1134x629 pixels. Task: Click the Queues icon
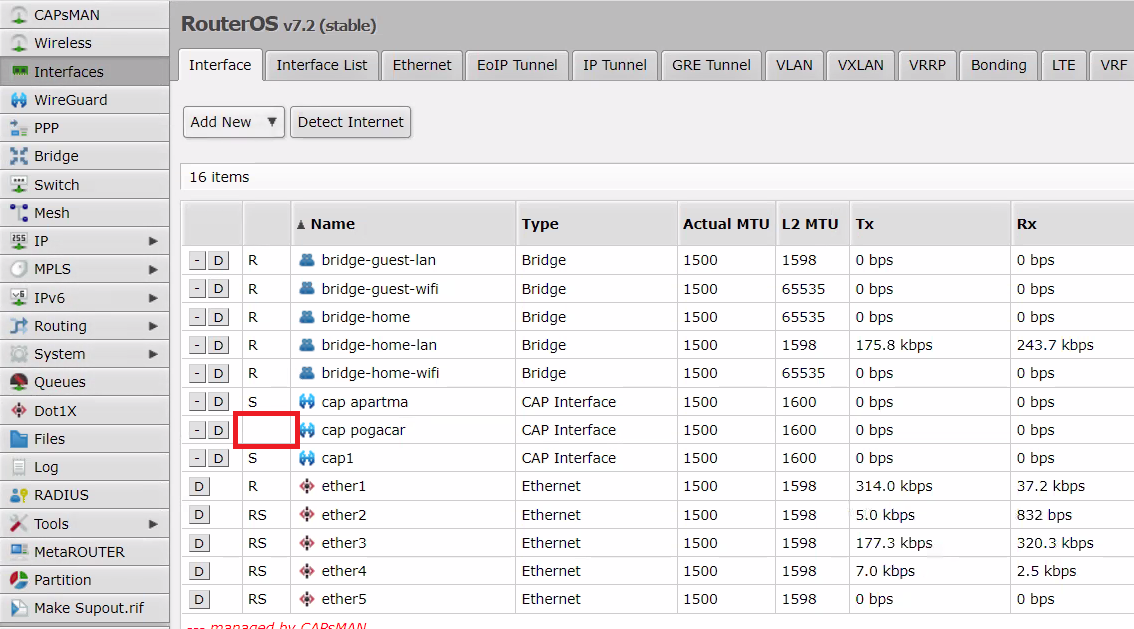tap(19, 382)
